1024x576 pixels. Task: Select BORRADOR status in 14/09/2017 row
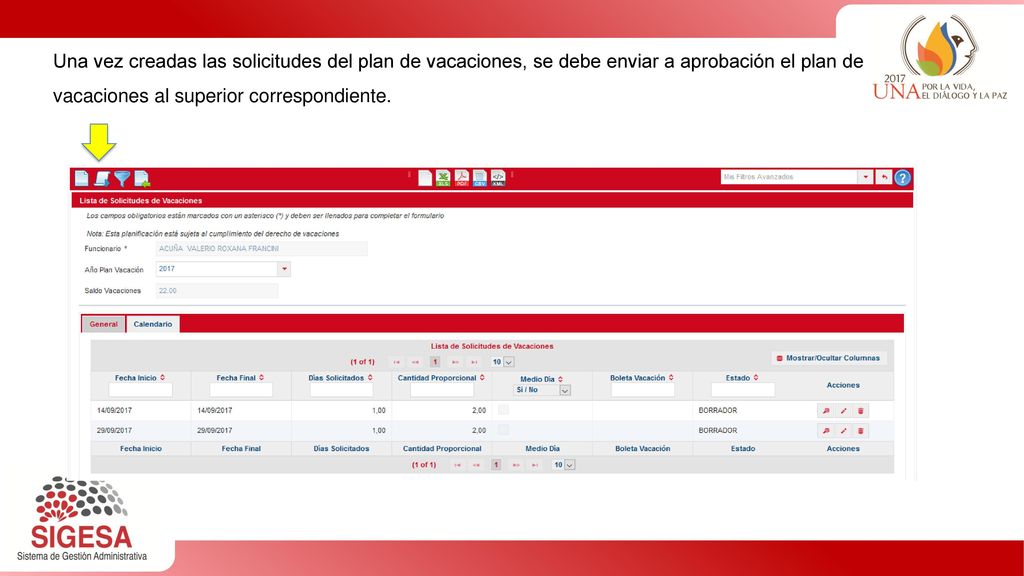tap(718, 411)
